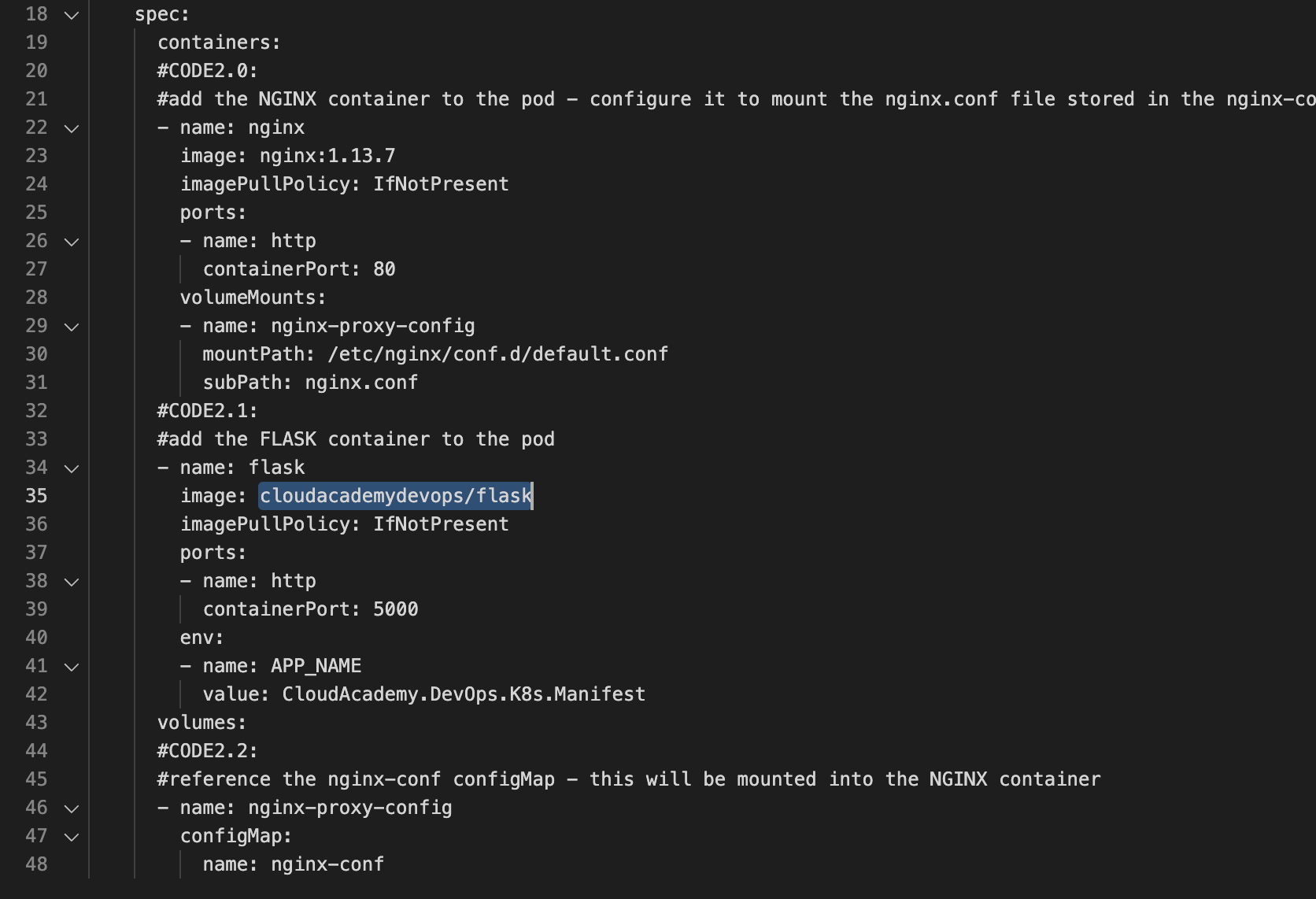Viewport: 1316px width, 899px height.
Task: Click the selected cloudacademydevops/flask image text
Action: pyautogui.click(x=396, y=496)
